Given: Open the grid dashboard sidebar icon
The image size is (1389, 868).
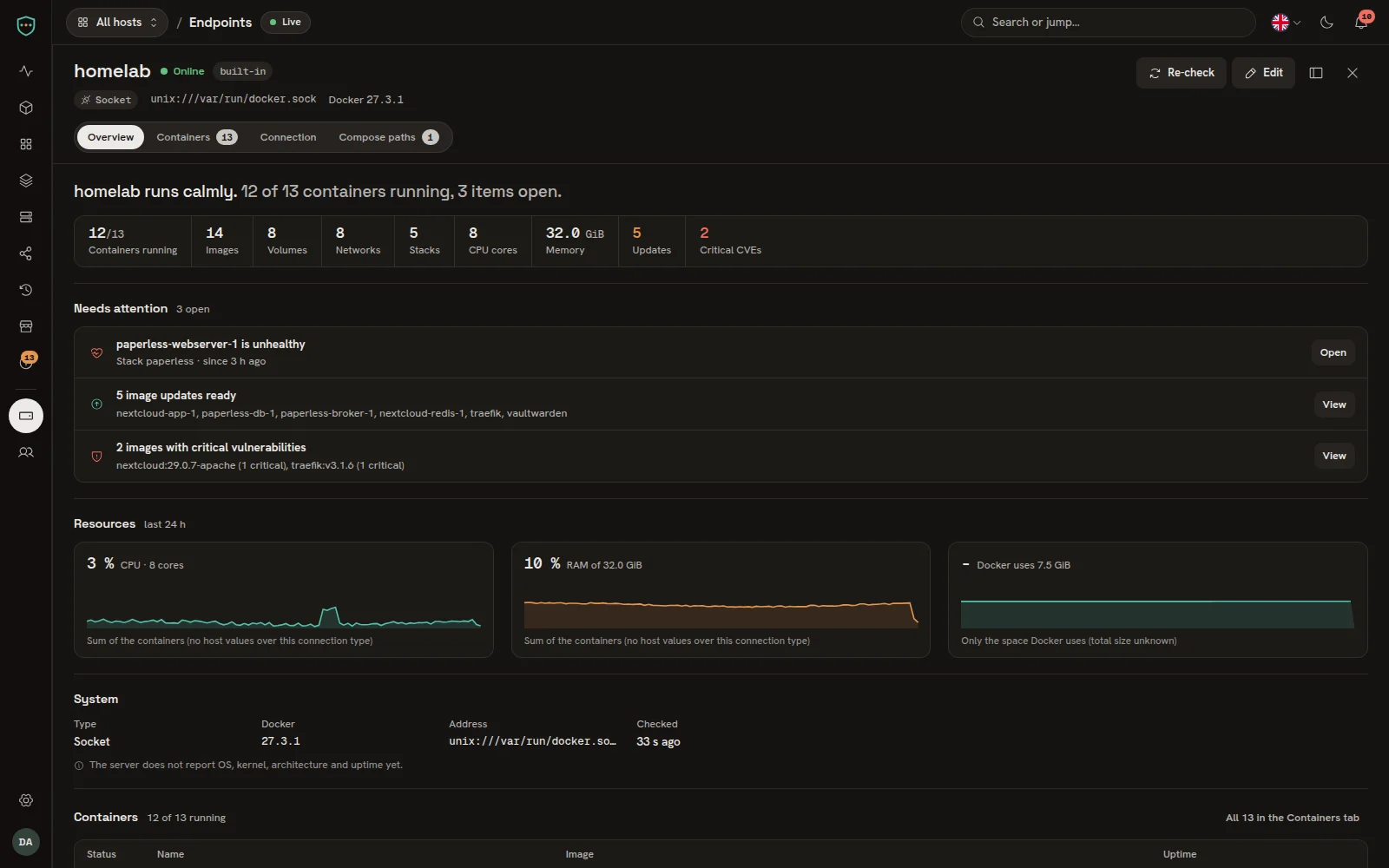Looking at the screenshot, I should tap(26, 144).
